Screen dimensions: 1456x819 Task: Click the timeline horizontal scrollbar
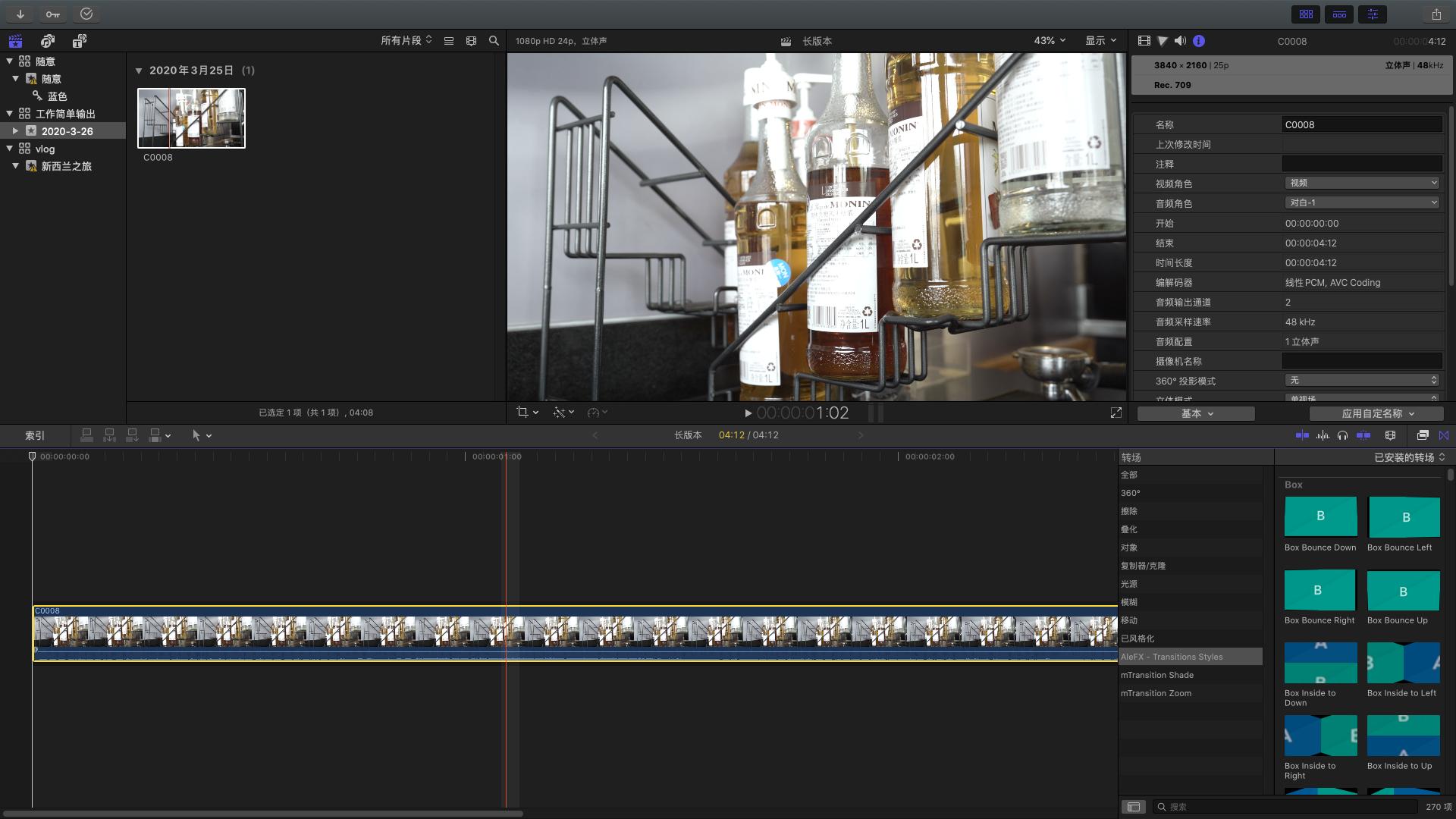262,814
